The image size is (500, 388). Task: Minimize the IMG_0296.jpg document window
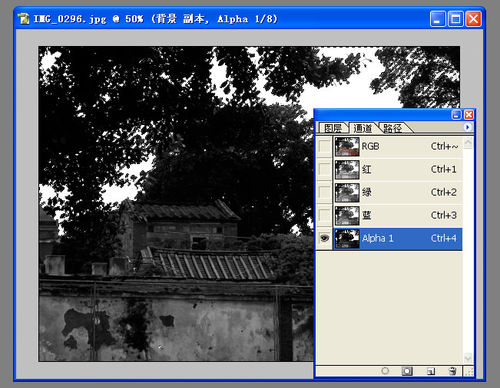click(x=438, y=19)
